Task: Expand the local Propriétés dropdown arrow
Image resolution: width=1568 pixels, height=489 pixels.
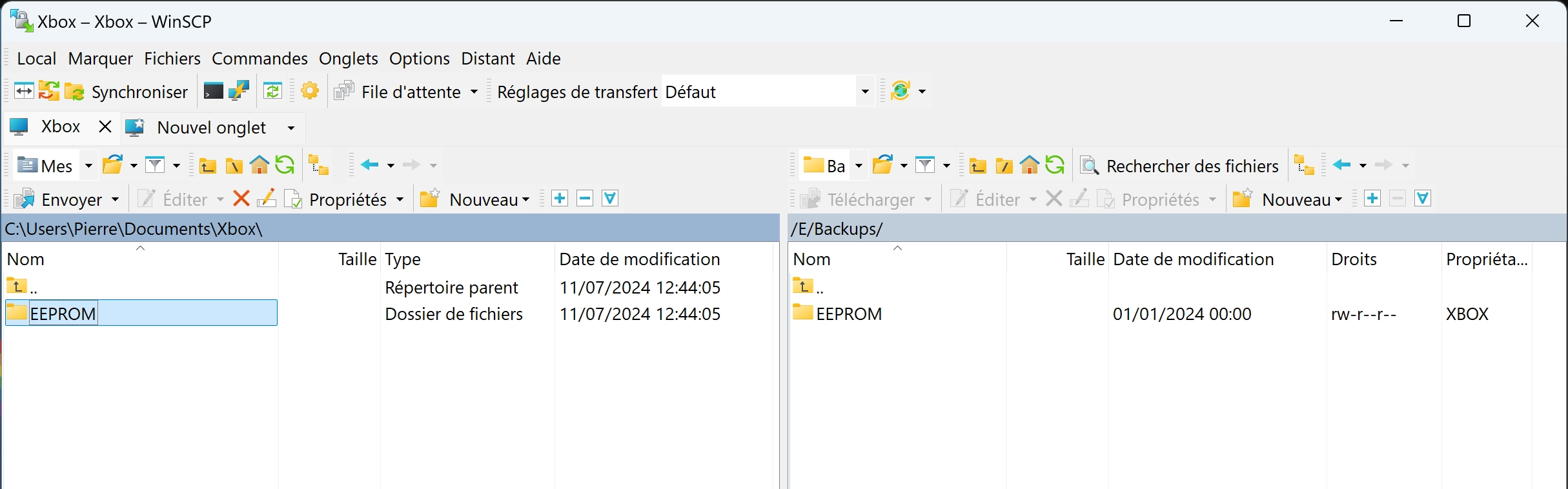Action: pos(400,199)
